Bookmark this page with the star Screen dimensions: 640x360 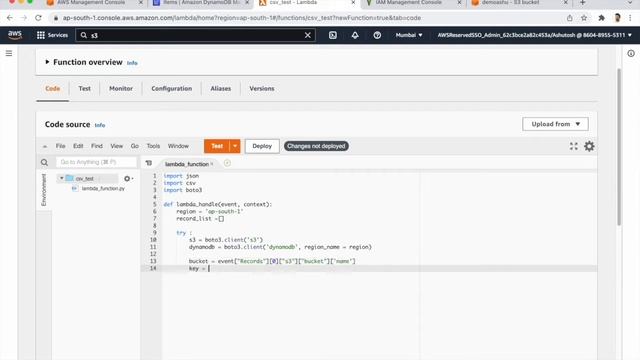[584, 18]
